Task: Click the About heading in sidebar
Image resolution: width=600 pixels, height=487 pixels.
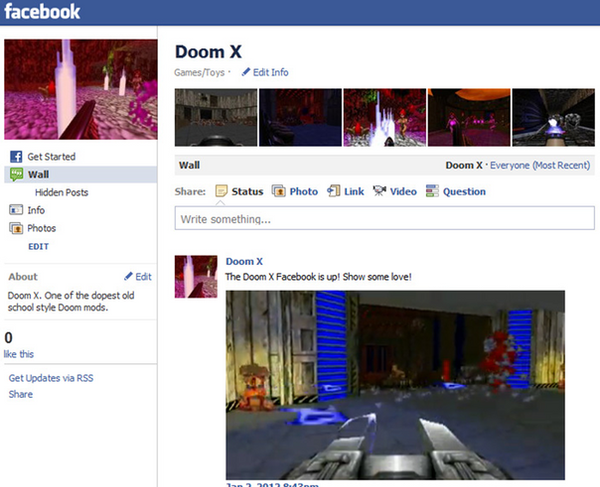Action: tap(23, 277)
